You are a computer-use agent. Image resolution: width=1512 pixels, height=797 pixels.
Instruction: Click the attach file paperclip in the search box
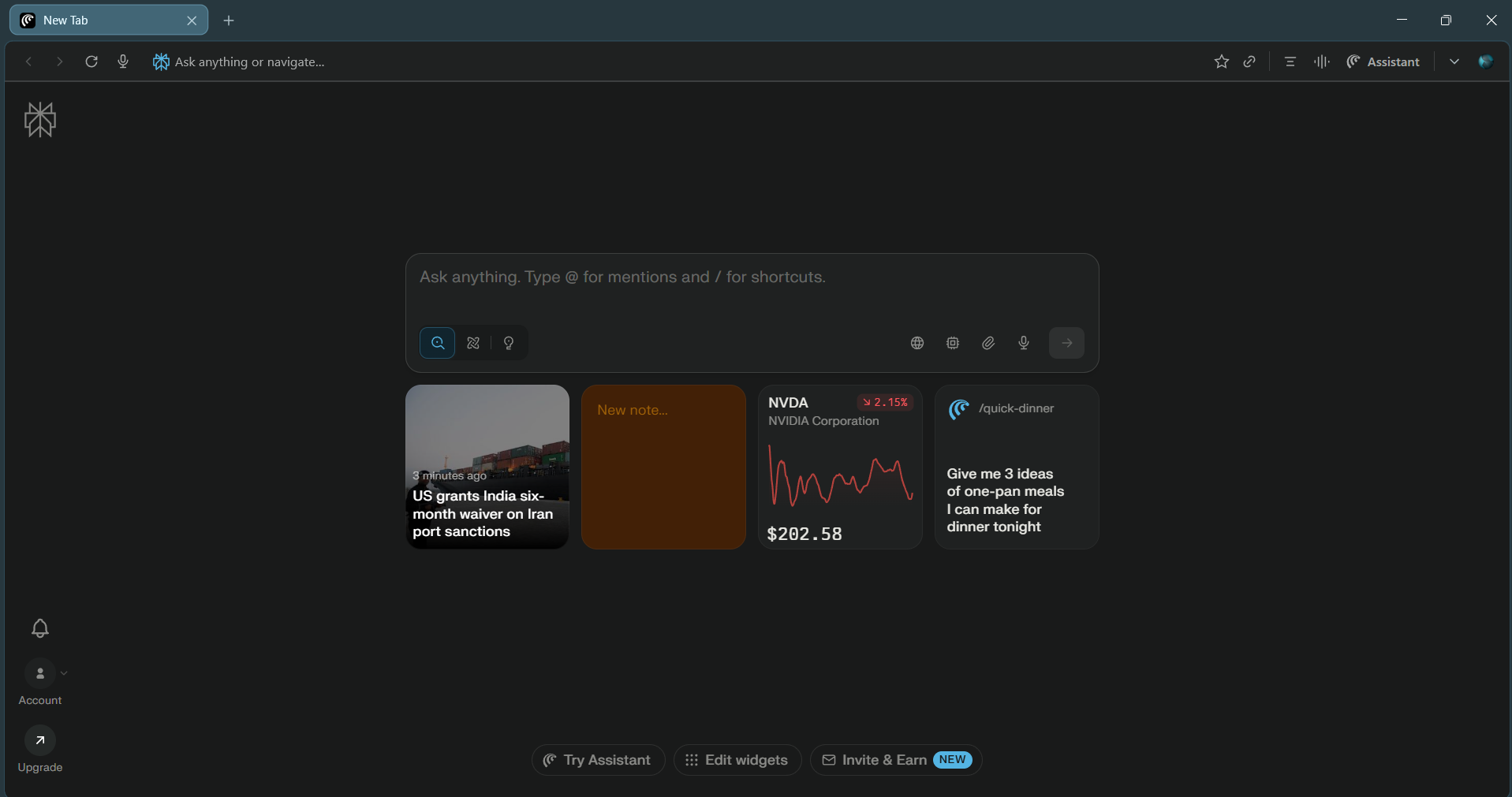click(987, 343)
